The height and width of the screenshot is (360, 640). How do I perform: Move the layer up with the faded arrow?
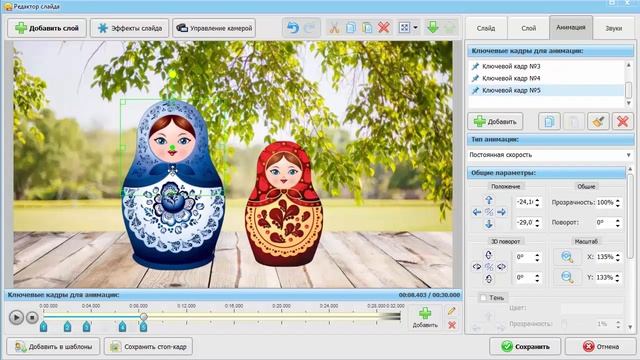click(450, 28)
